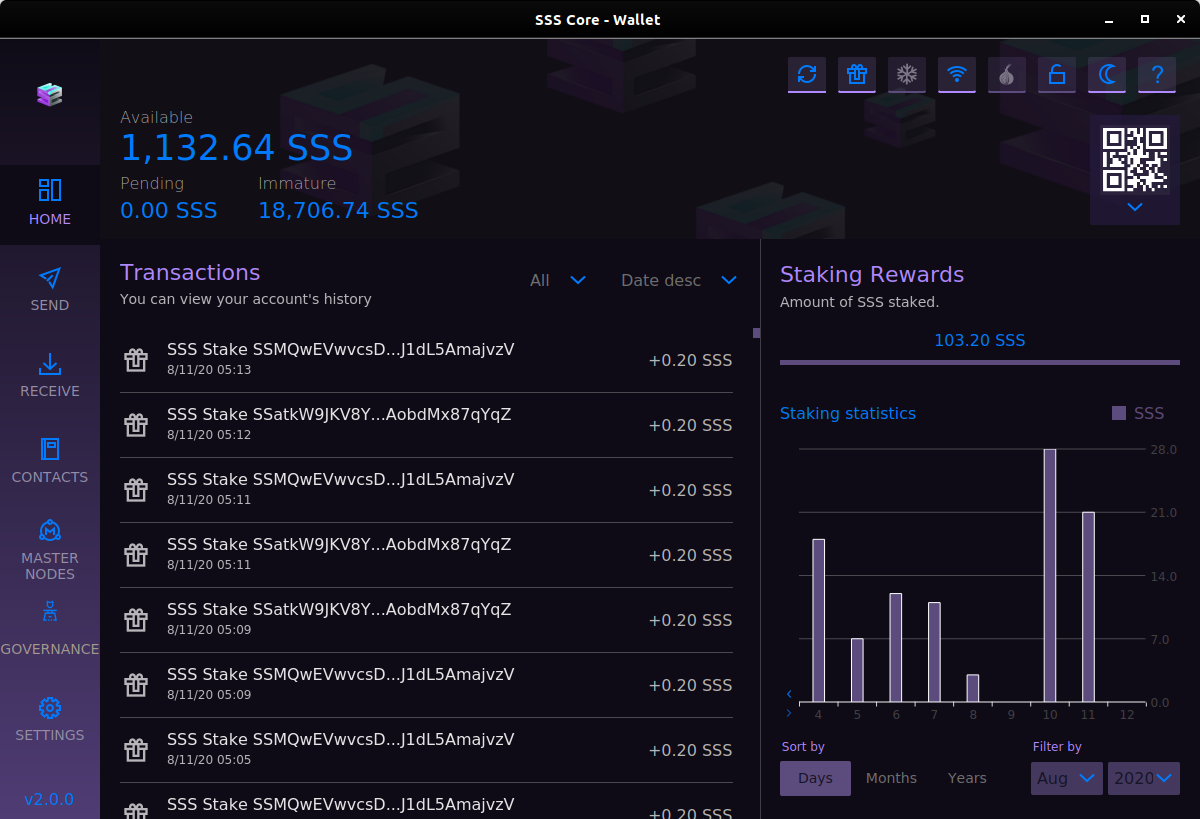Toggle cold staking snowflake icon

(907, 74)
